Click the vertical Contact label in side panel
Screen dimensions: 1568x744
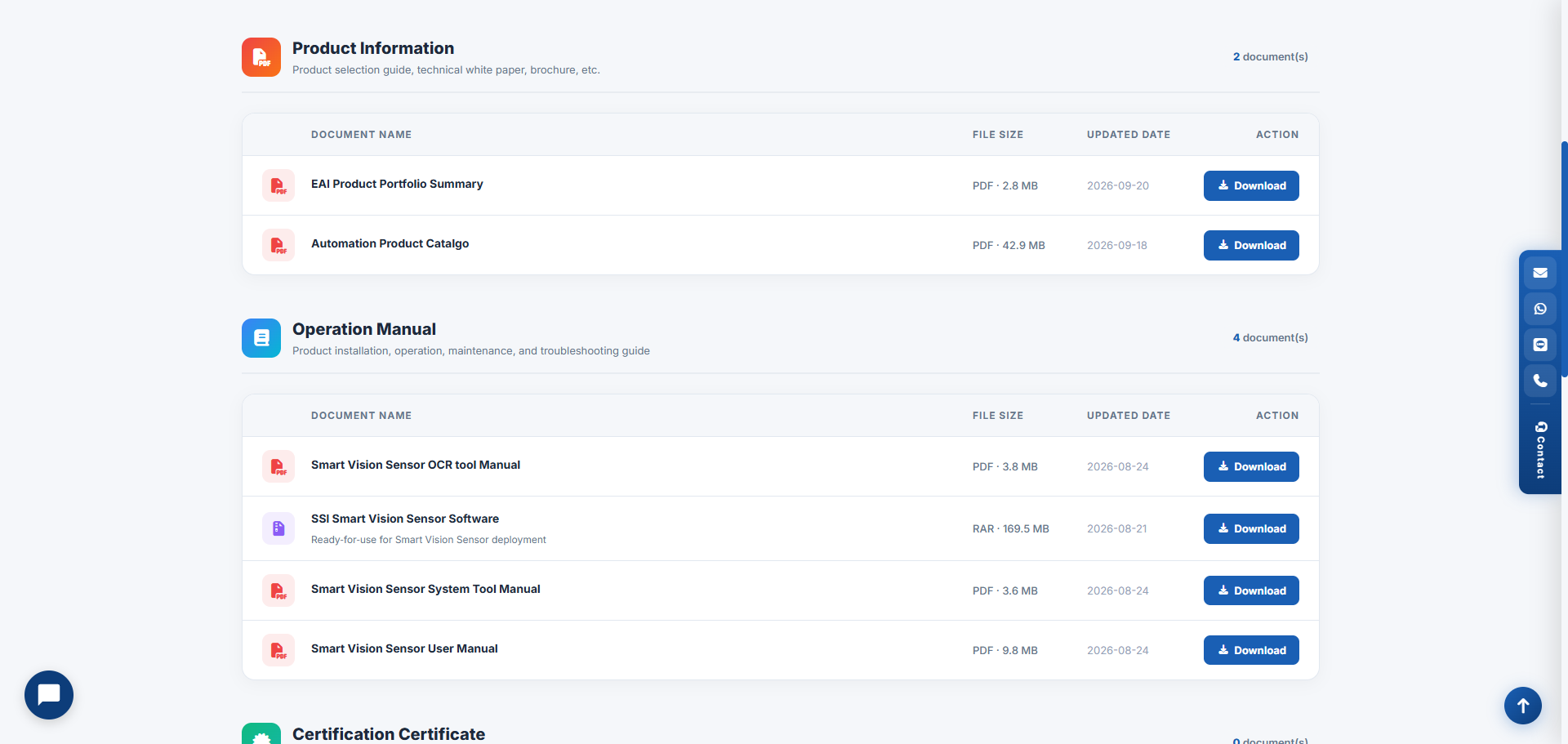[x=1541, y=450]
